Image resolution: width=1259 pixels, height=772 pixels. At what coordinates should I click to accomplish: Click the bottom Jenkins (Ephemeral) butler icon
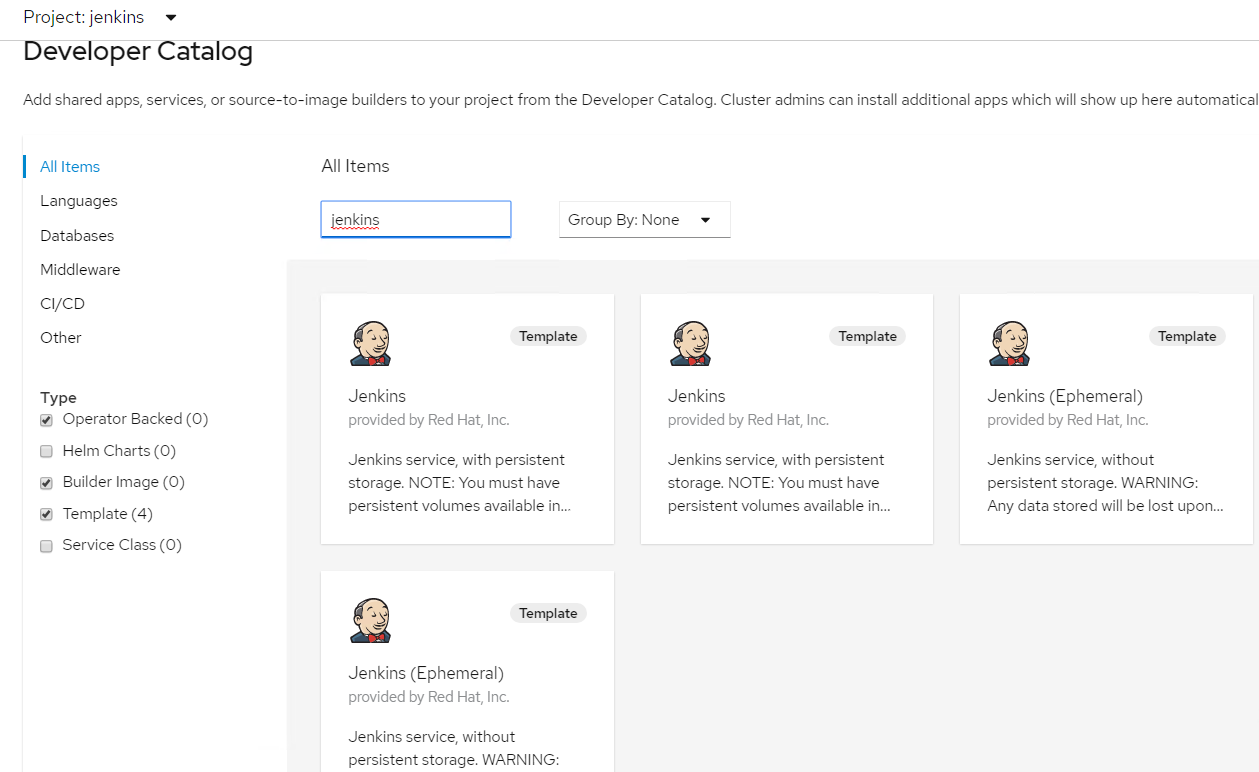[370, 621]
